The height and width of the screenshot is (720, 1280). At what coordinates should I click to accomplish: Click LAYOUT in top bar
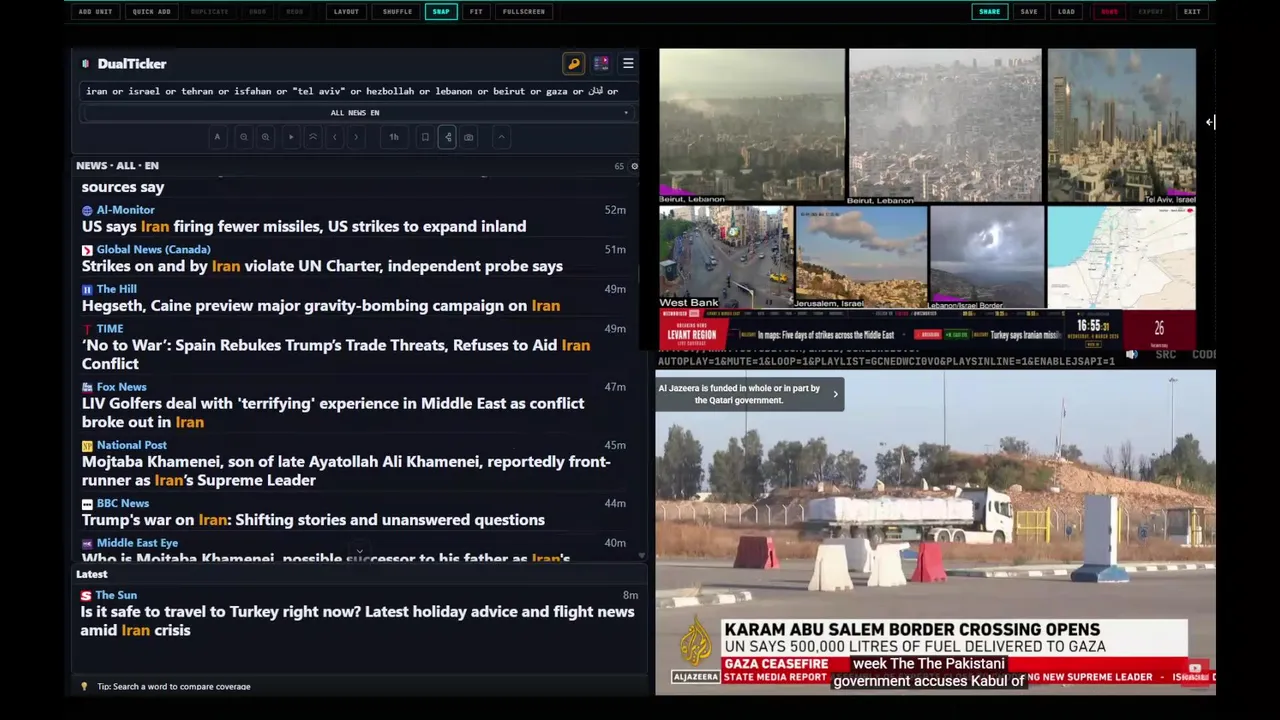click(346, 12)
